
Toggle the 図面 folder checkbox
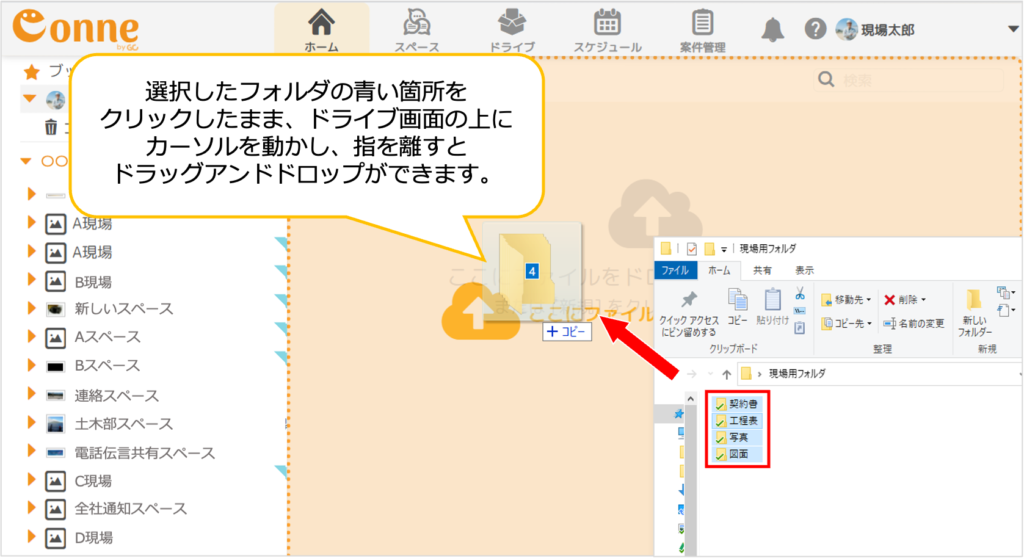click(x=721, y=455)
